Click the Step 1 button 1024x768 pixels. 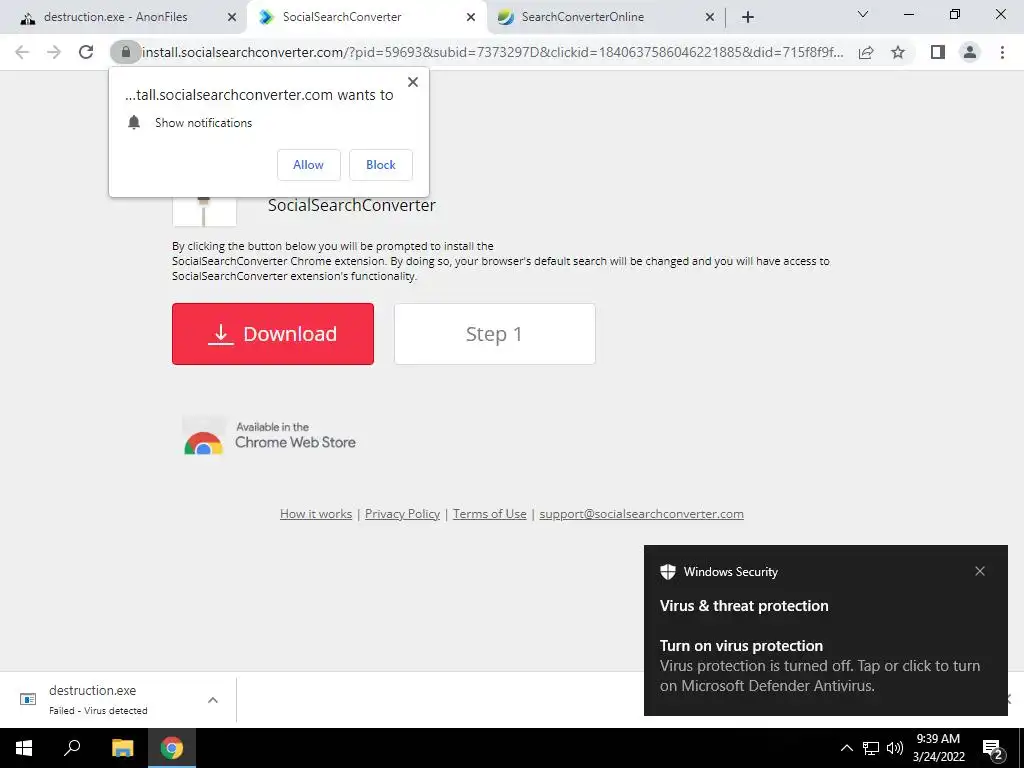click(x=494, y=334)
